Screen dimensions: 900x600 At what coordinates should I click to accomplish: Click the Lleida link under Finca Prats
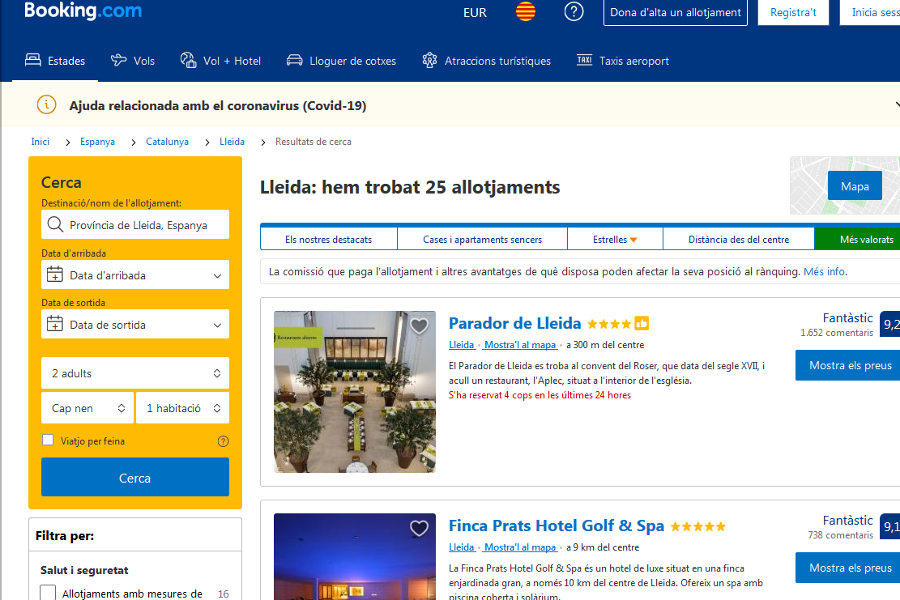(461, 547)
